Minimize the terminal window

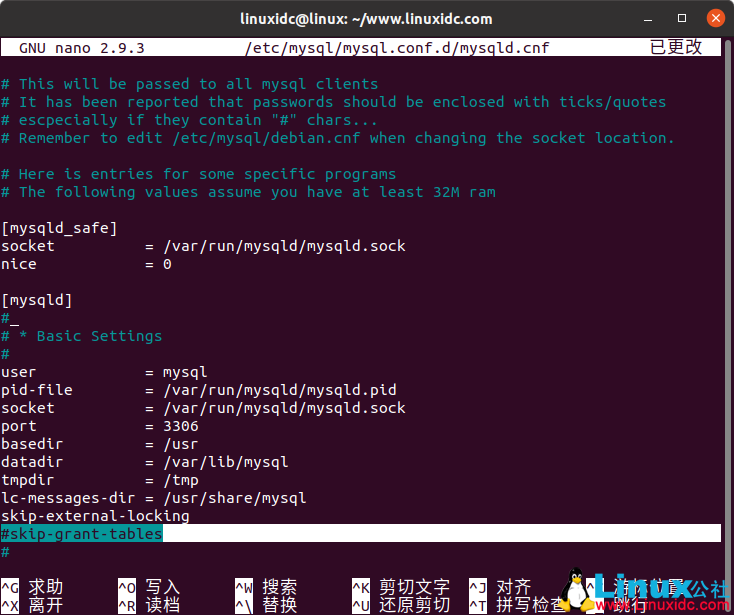pyautogui.click(x=648, y=19)
